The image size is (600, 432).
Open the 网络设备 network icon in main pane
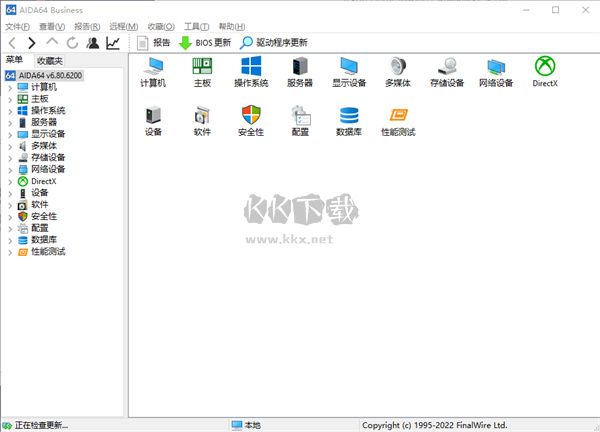(496, 72)
